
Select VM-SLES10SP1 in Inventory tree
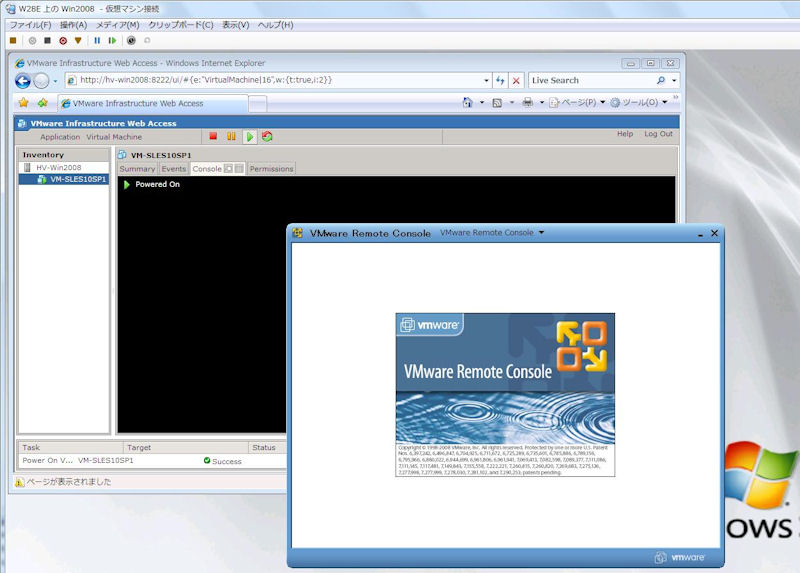64,179
